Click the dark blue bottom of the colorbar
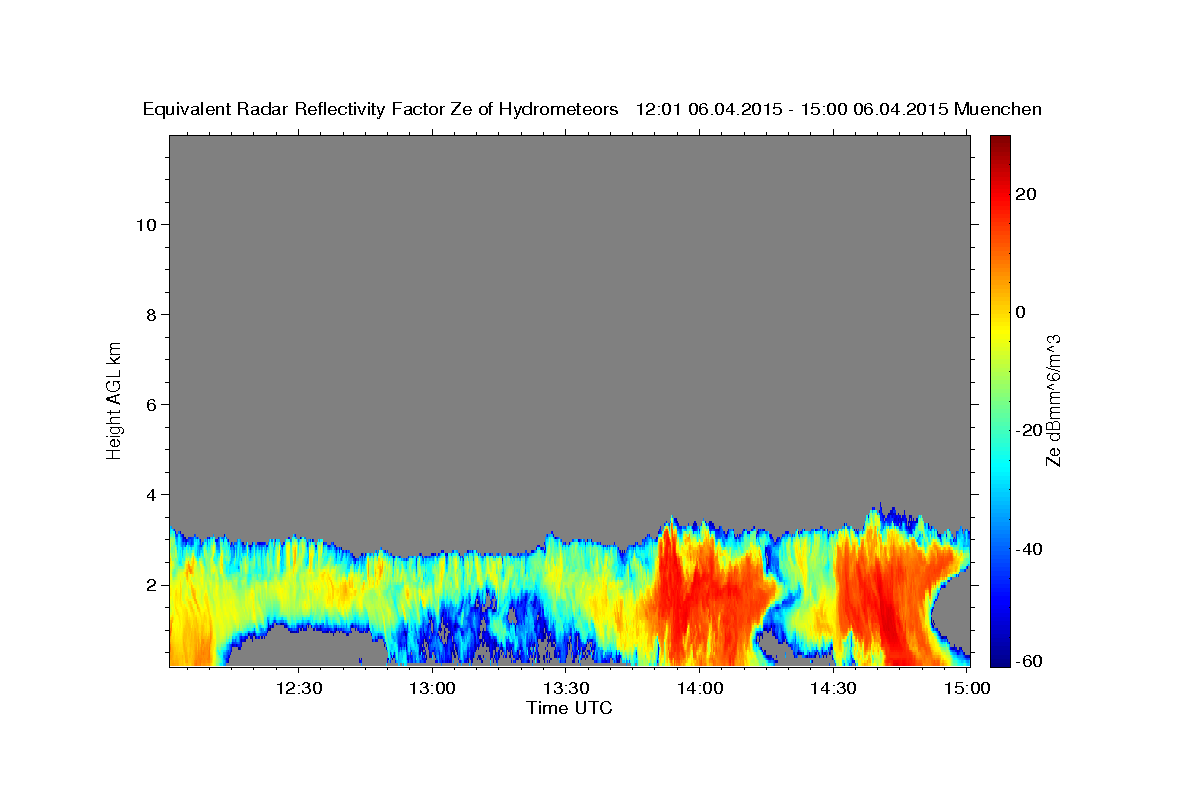Image resolution: width=1200 pixels, height=800 pixels. coord(1000,658)
